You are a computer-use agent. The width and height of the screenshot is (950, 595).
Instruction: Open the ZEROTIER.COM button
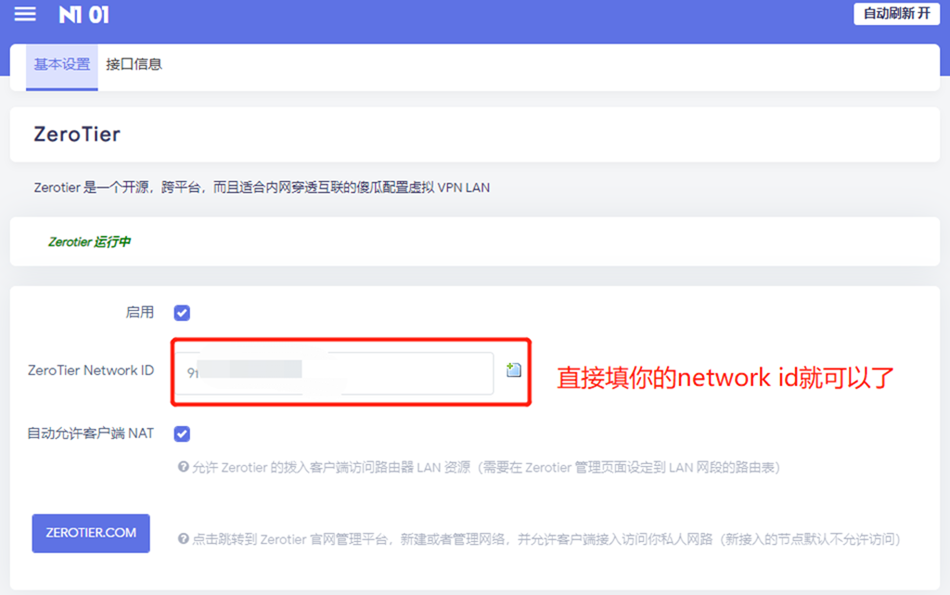91,533
